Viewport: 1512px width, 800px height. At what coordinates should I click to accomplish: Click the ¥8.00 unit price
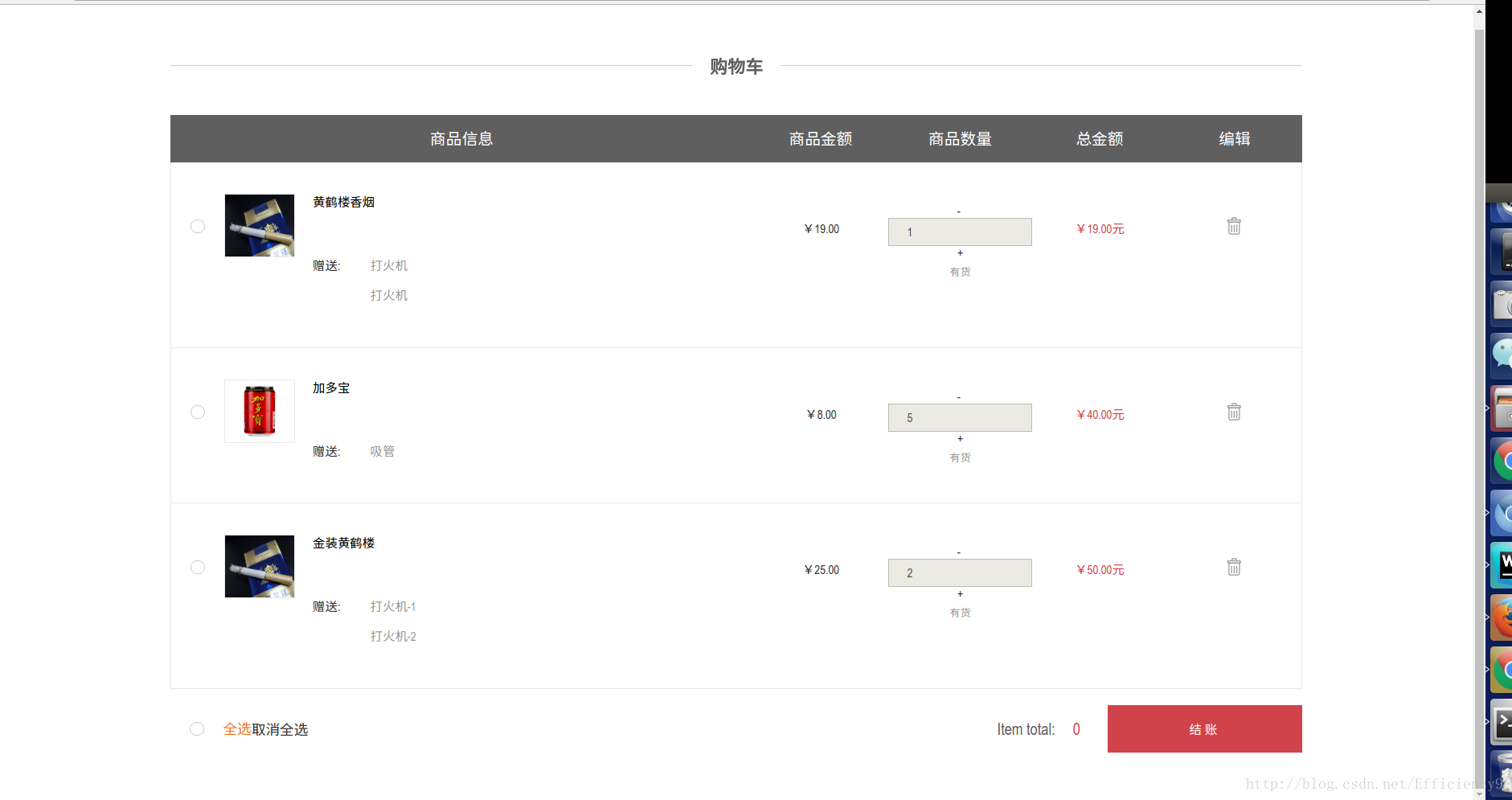coord(822,415)
